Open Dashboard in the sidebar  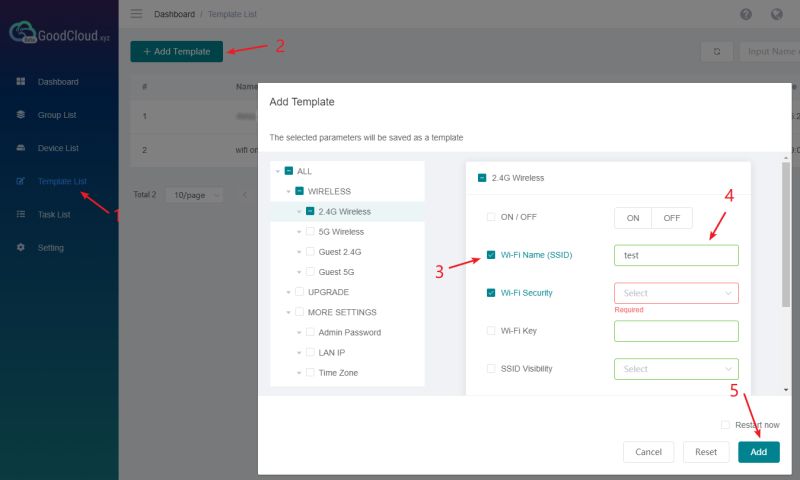[58, 82]
